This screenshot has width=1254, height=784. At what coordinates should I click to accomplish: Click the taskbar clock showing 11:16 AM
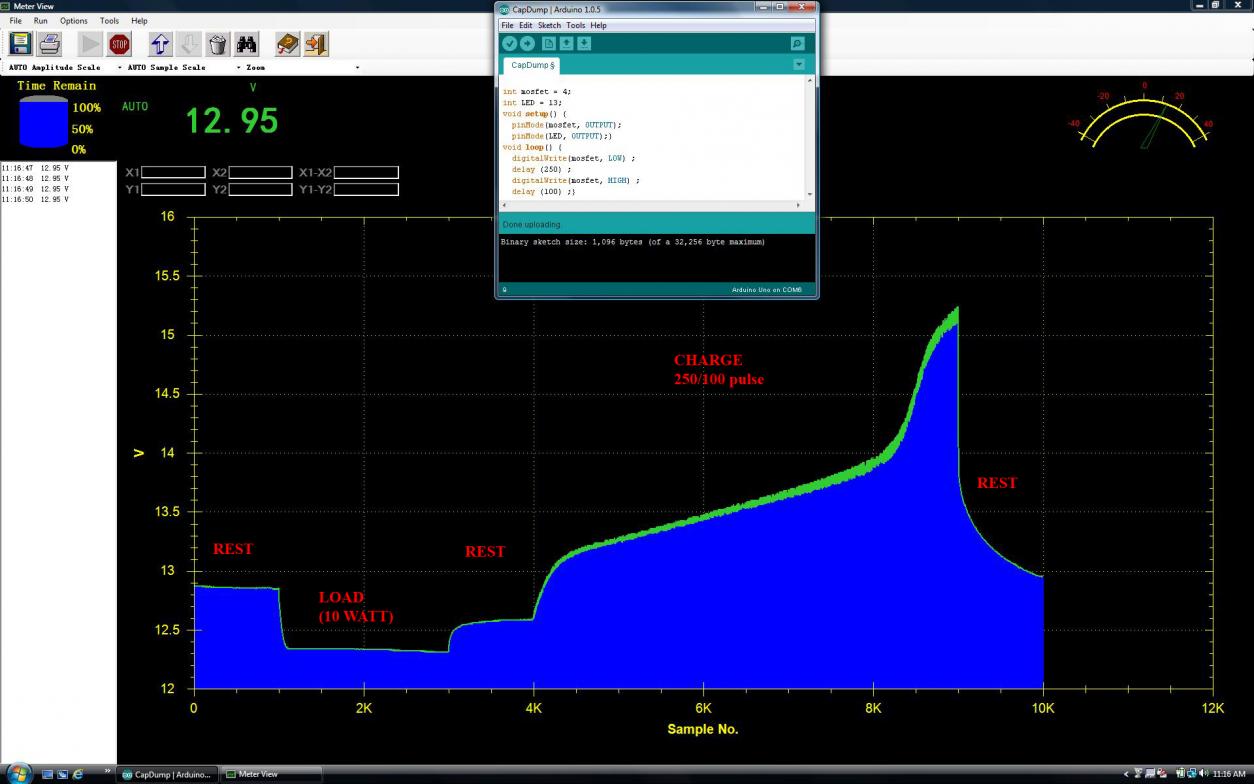pos(1228,774)
